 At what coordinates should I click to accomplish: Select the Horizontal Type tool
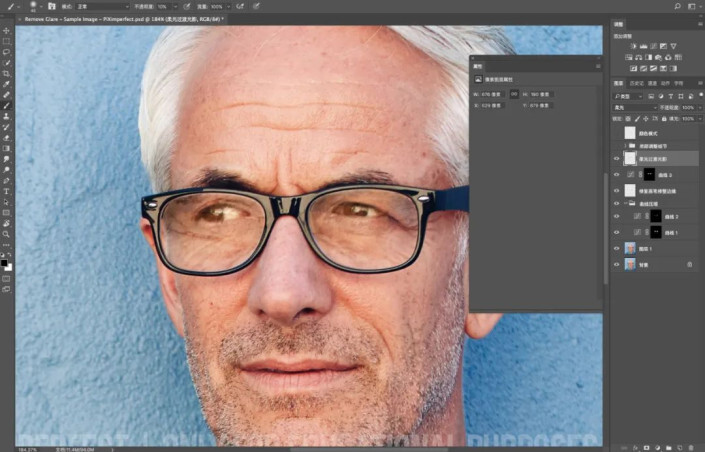pos(6,190)
